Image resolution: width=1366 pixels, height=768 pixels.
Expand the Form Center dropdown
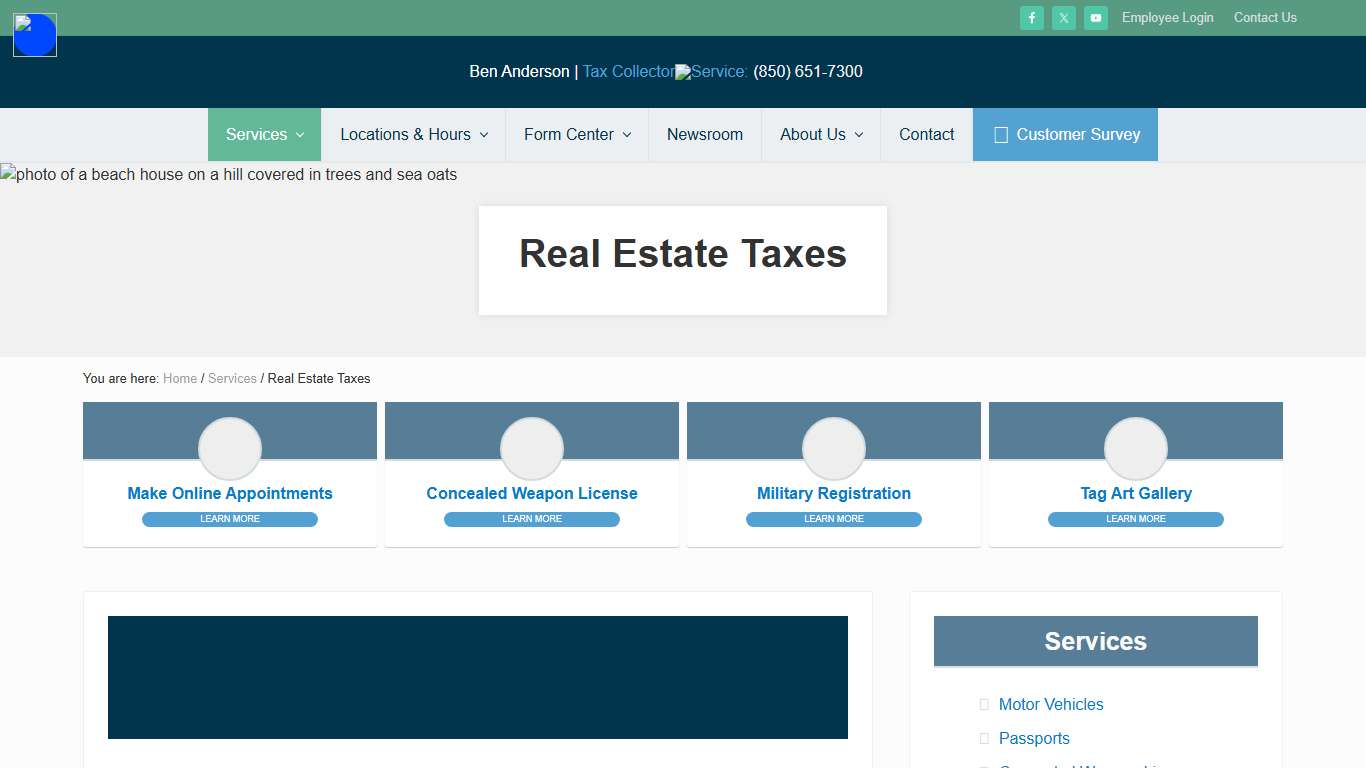[576, 134]
